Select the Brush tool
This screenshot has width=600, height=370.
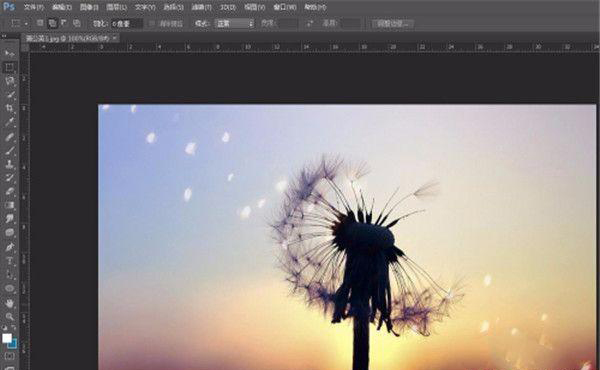10,150
